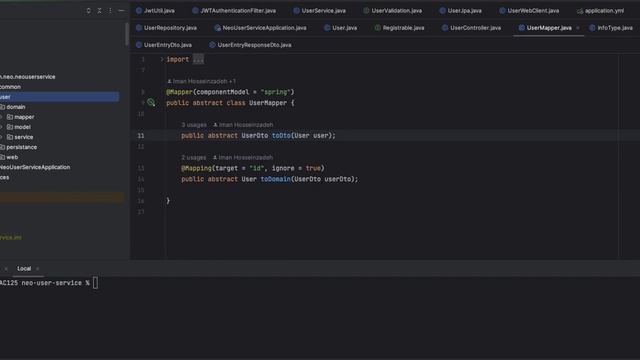Click the '2 usages' hint above toDomain
The height and width of the screenshot is (360, 640).
pos(194,157)
